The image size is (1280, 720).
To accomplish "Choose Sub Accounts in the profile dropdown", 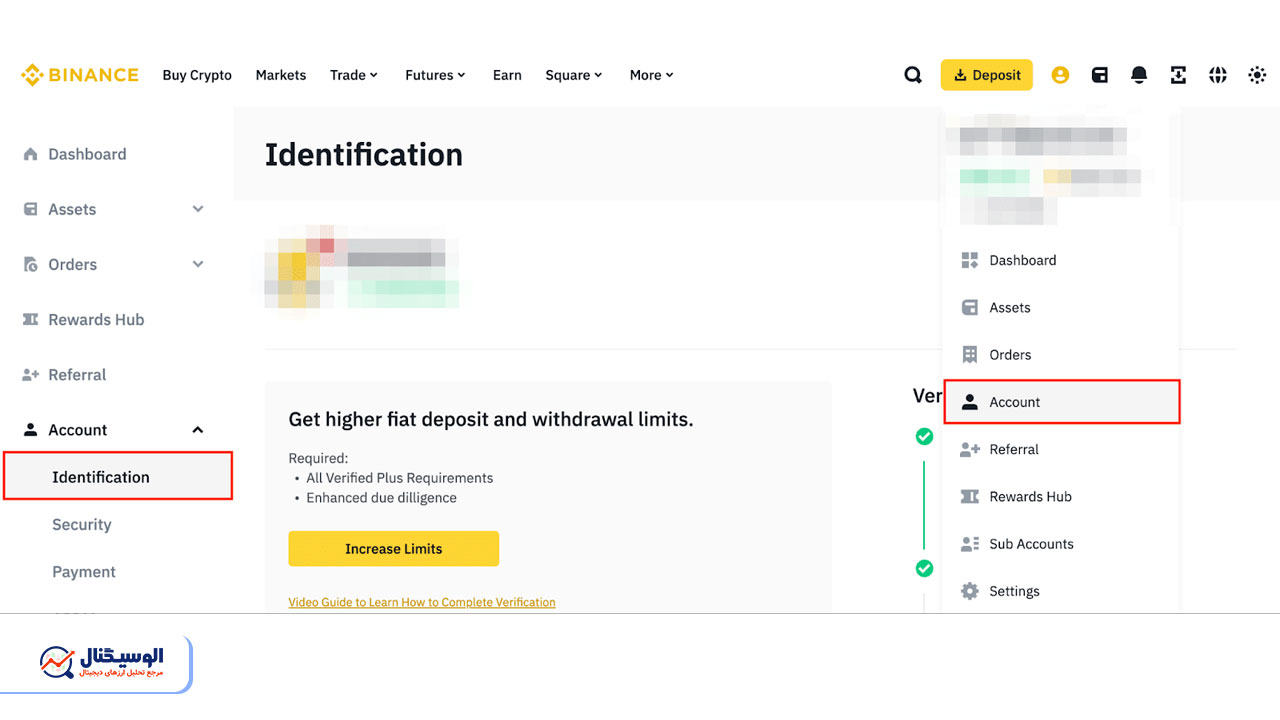I will (1031, 544).
